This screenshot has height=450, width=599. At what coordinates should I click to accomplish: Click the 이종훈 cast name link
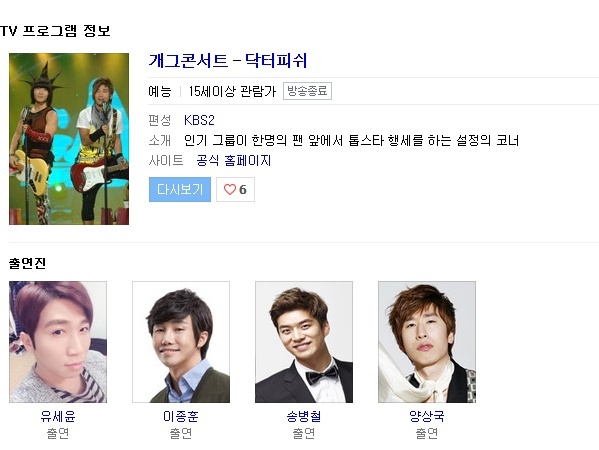pyautogui.click(x=181, y=416)
